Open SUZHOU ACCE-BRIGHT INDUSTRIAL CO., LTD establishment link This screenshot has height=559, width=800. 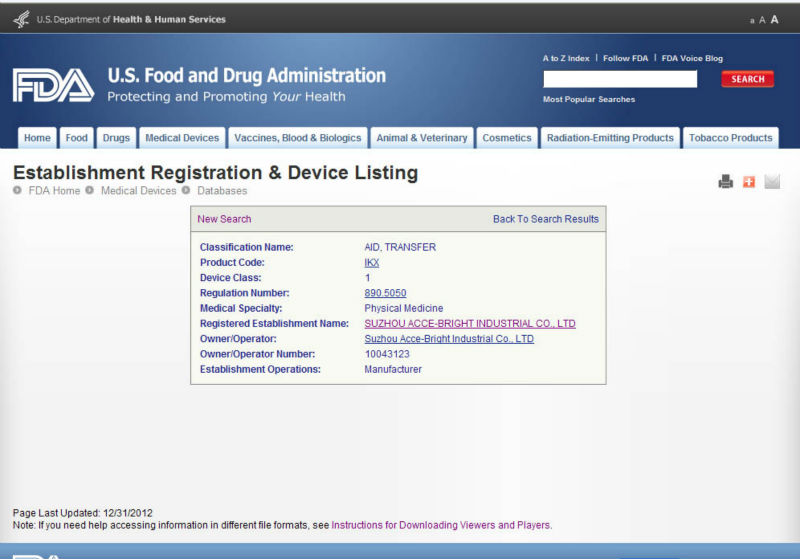[x=470, y=324]
